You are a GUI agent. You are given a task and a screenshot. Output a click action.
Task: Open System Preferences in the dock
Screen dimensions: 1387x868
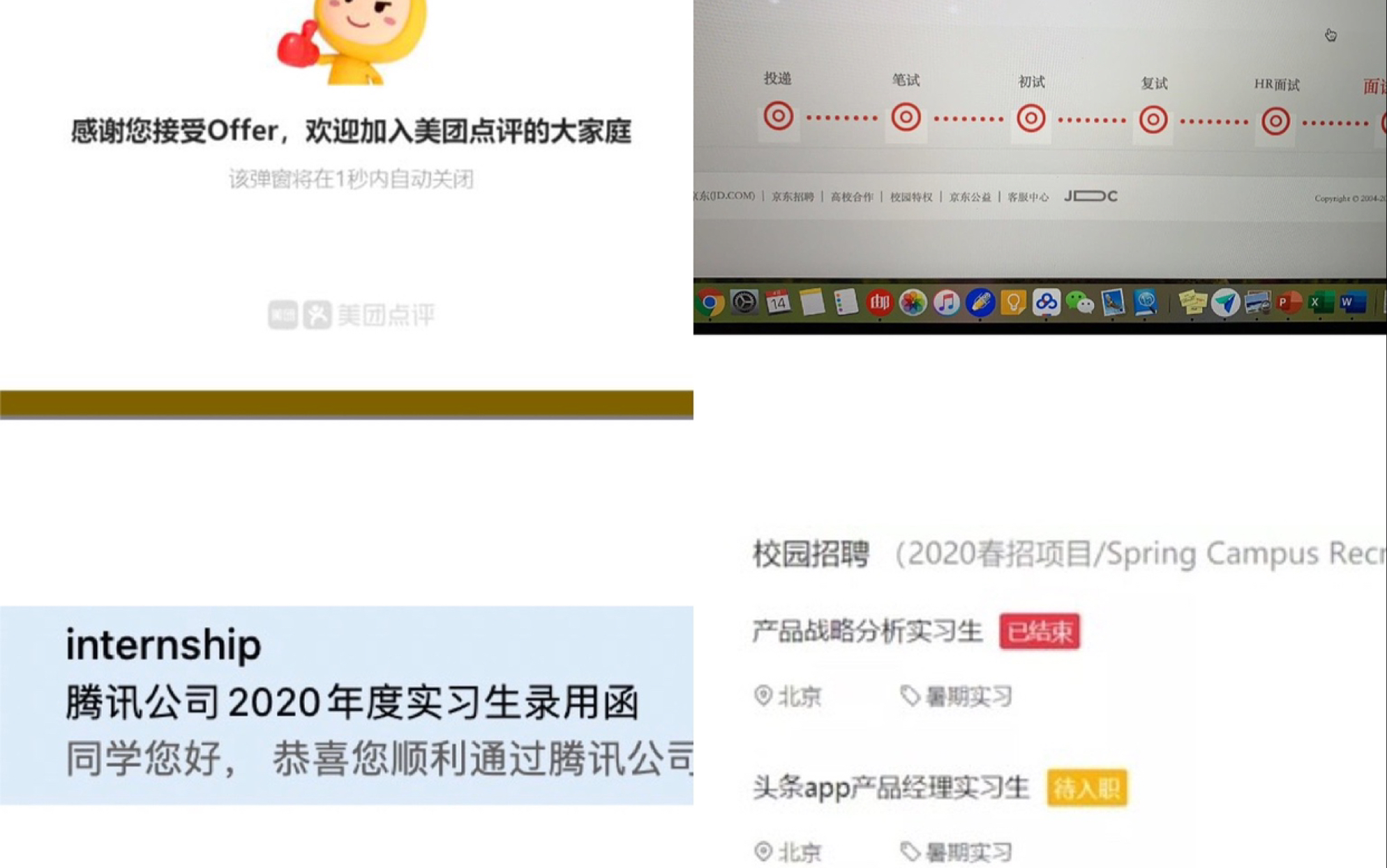pyautogui.click(x=744, y=302)
